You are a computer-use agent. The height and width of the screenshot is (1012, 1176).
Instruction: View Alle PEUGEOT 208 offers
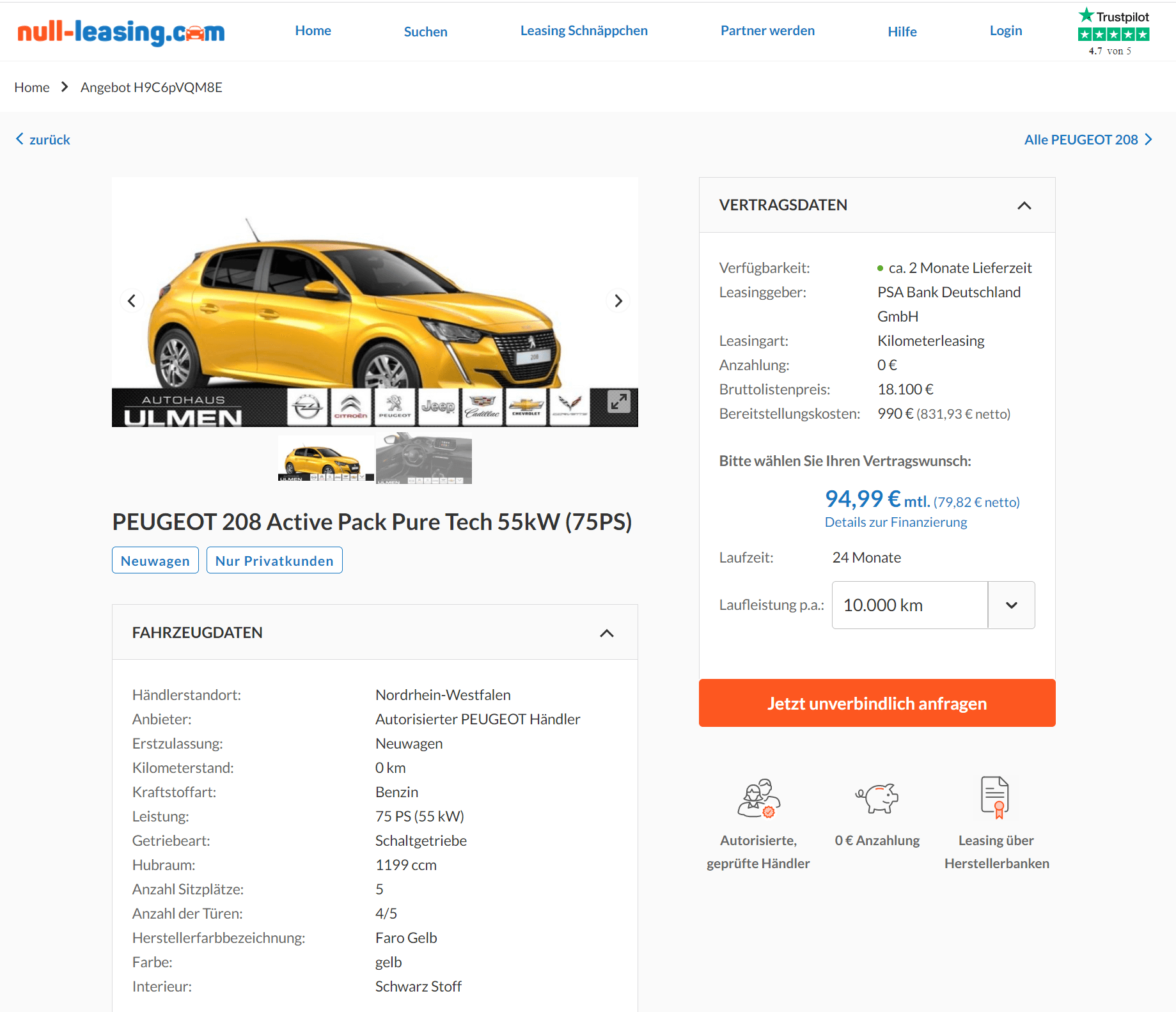click(1088, 139)
